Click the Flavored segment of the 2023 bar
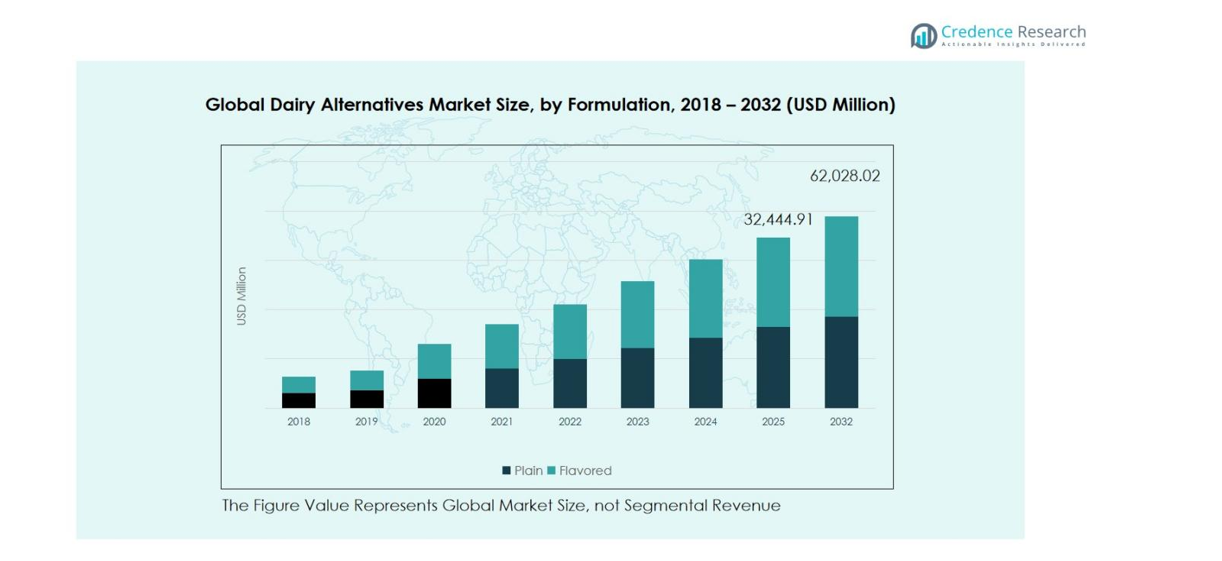The height and width of the screenshot is (561, 1222). tap(637, 314)
